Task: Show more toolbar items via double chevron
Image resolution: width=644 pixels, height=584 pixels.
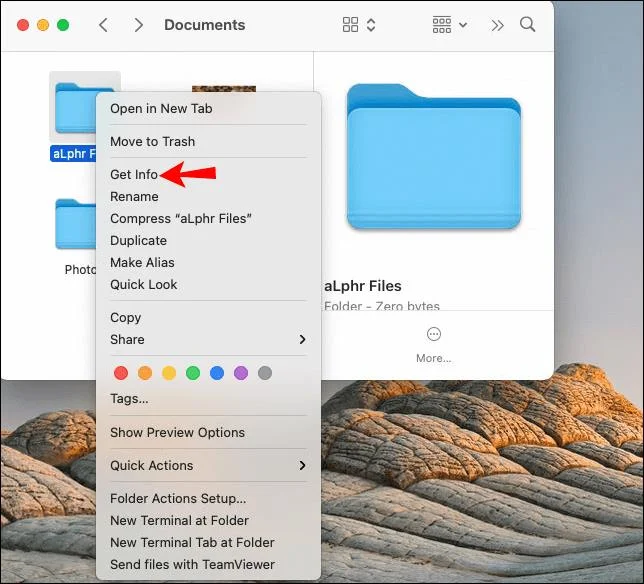Action: [x=497, y=25]
